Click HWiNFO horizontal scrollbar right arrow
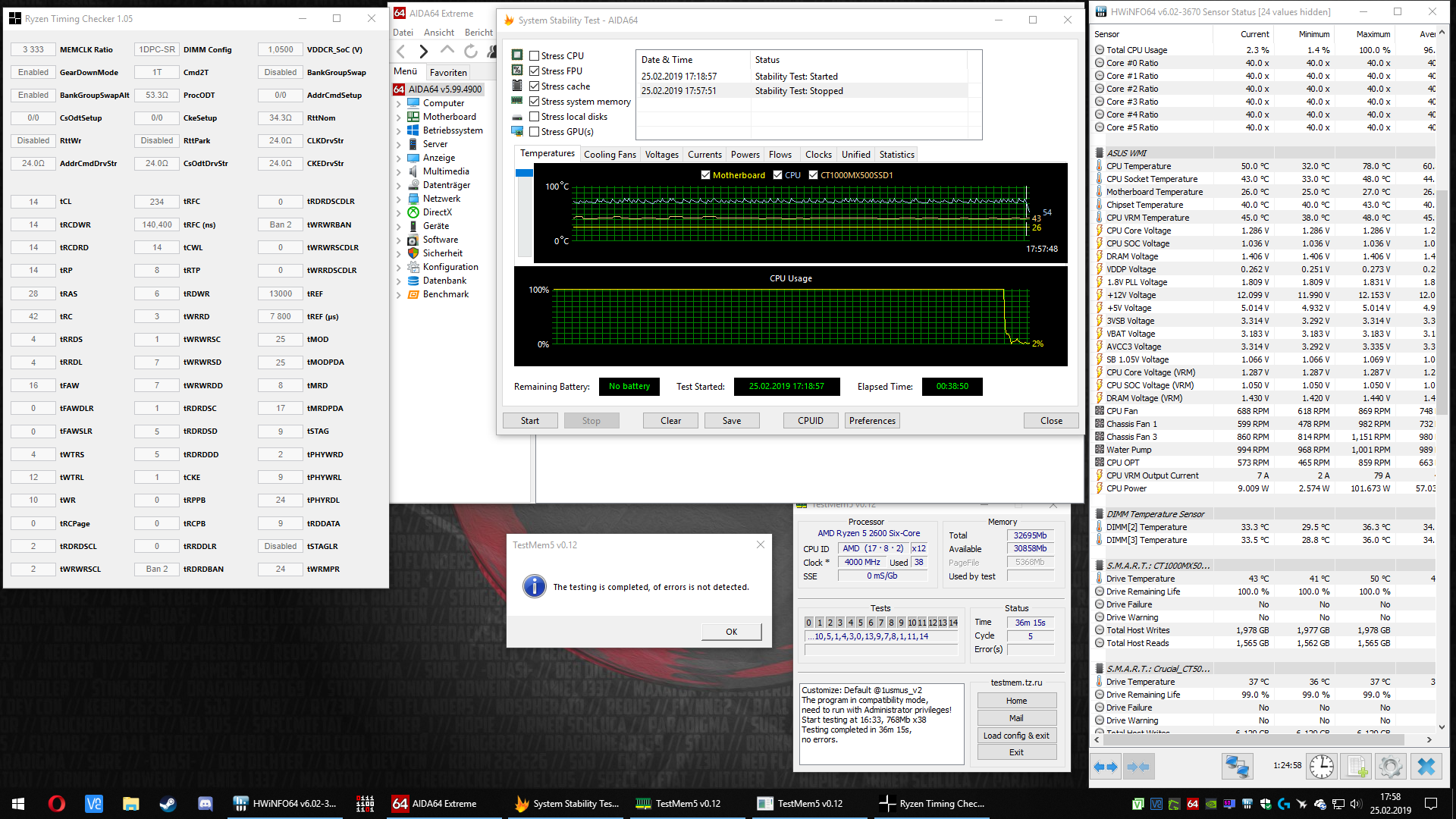The image size is (1456, 819). [x=1429, y=739]
